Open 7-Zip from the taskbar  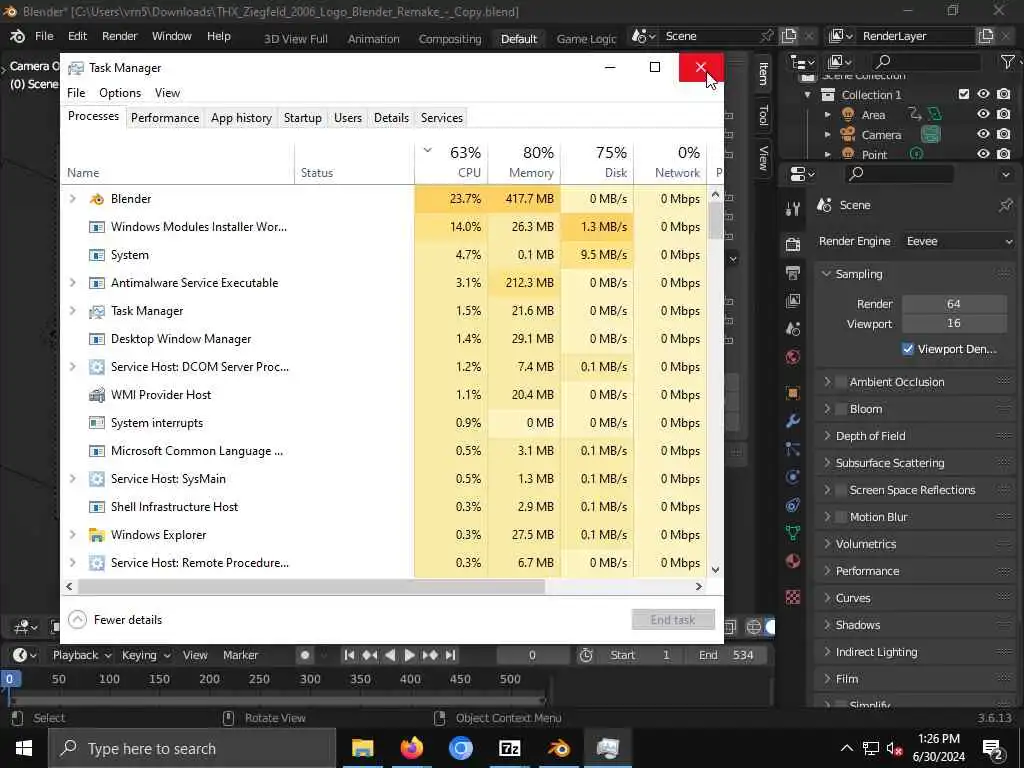click(x=509, y=748)
